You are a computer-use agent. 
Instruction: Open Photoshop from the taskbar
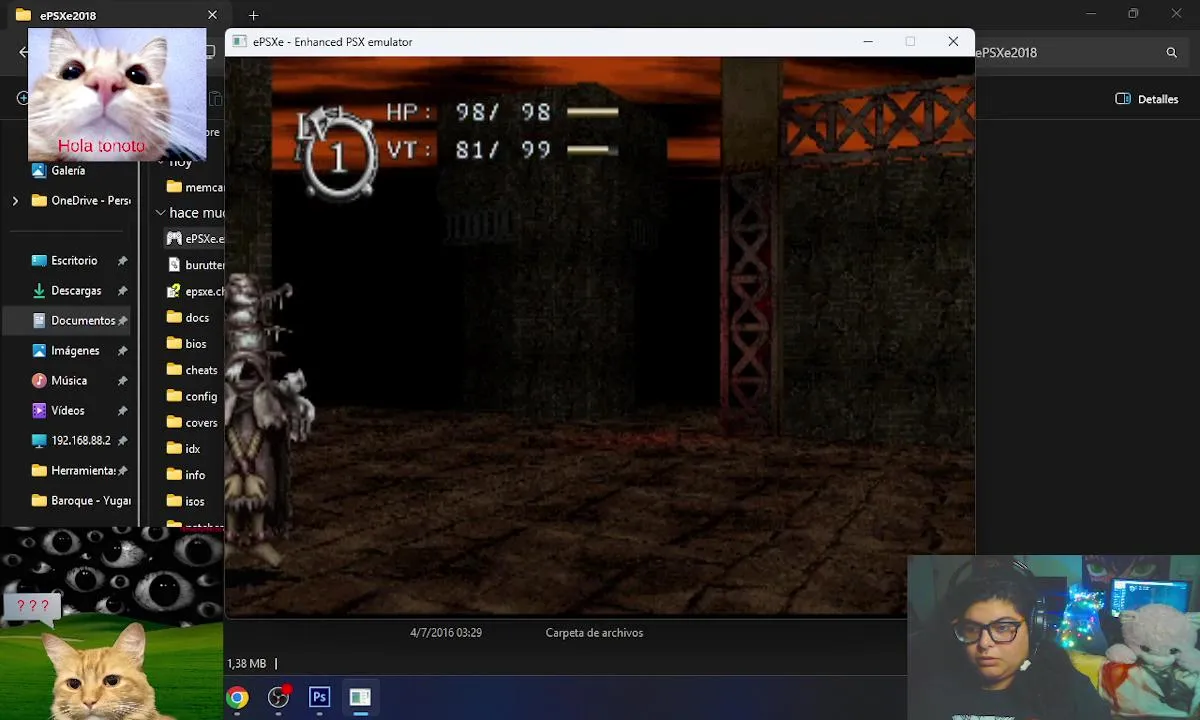[320, 697]
